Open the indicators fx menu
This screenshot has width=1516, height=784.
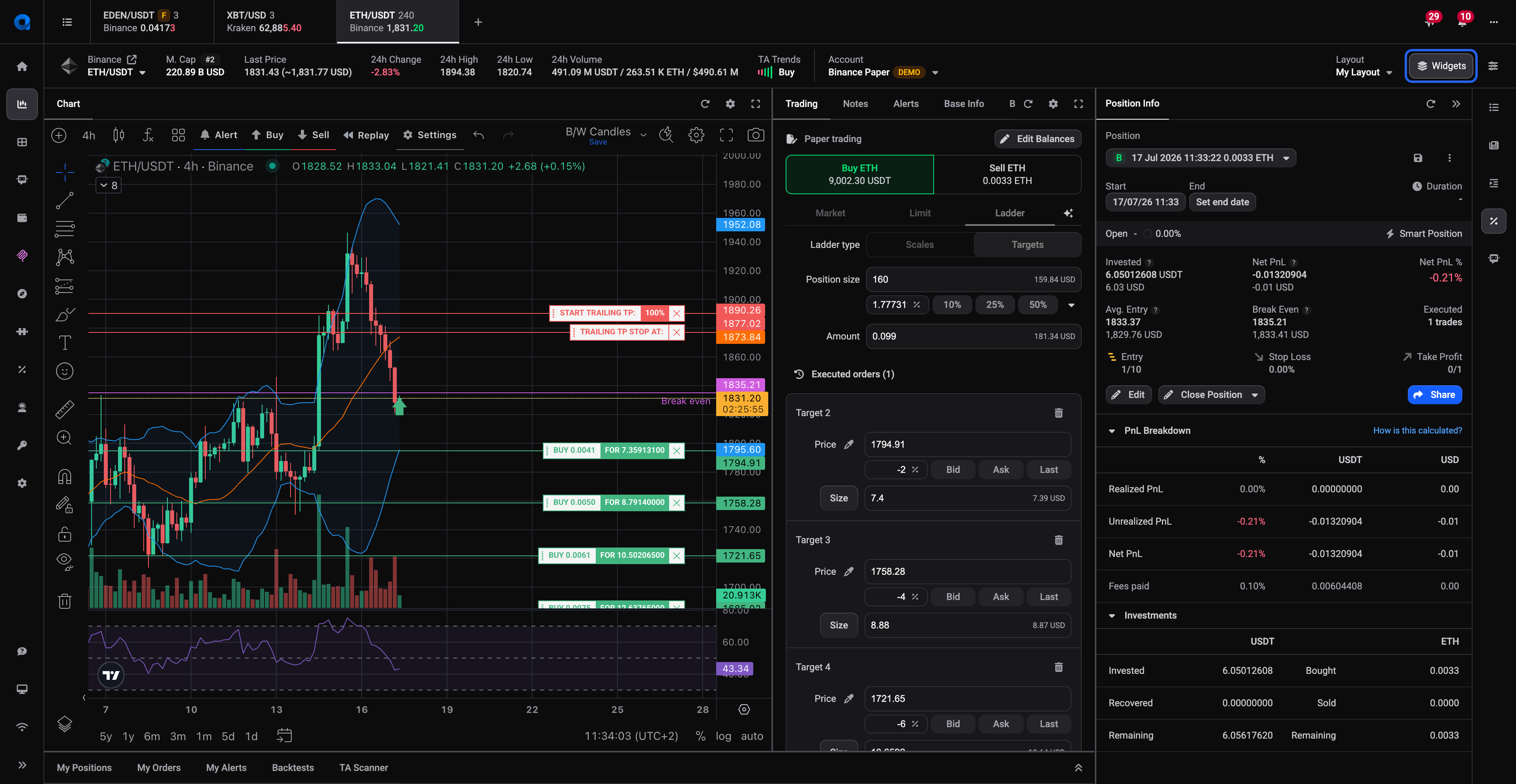pyautogui.click(x=148, y=135)
